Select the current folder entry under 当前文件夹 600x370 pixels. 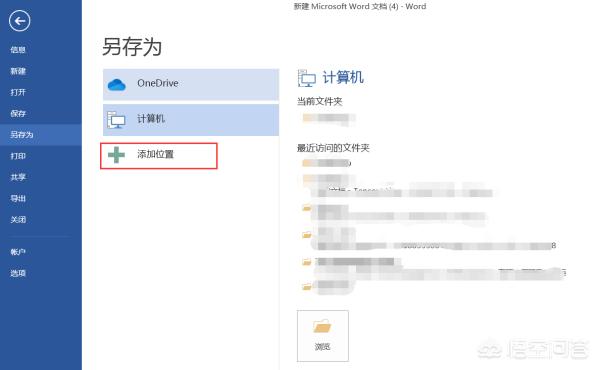coord(328,118)
